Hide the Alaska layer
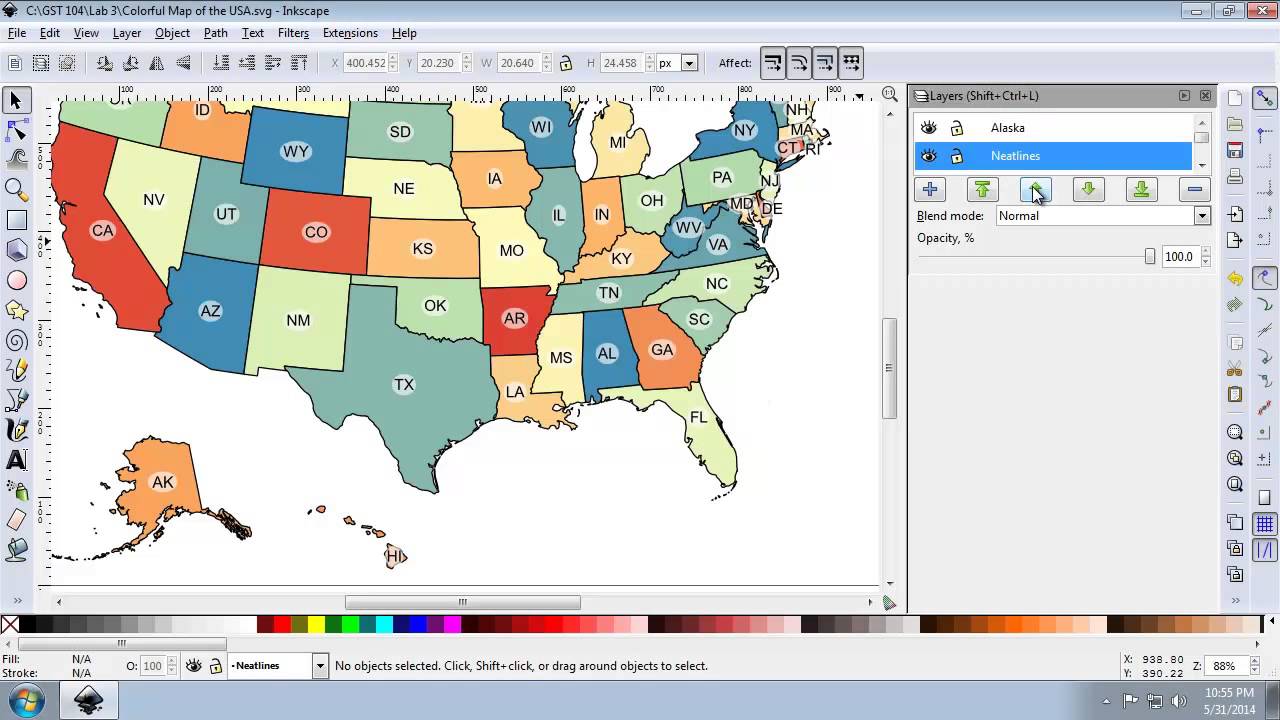The width and height of the screenshot is (1280, 720). click(929, 128)
